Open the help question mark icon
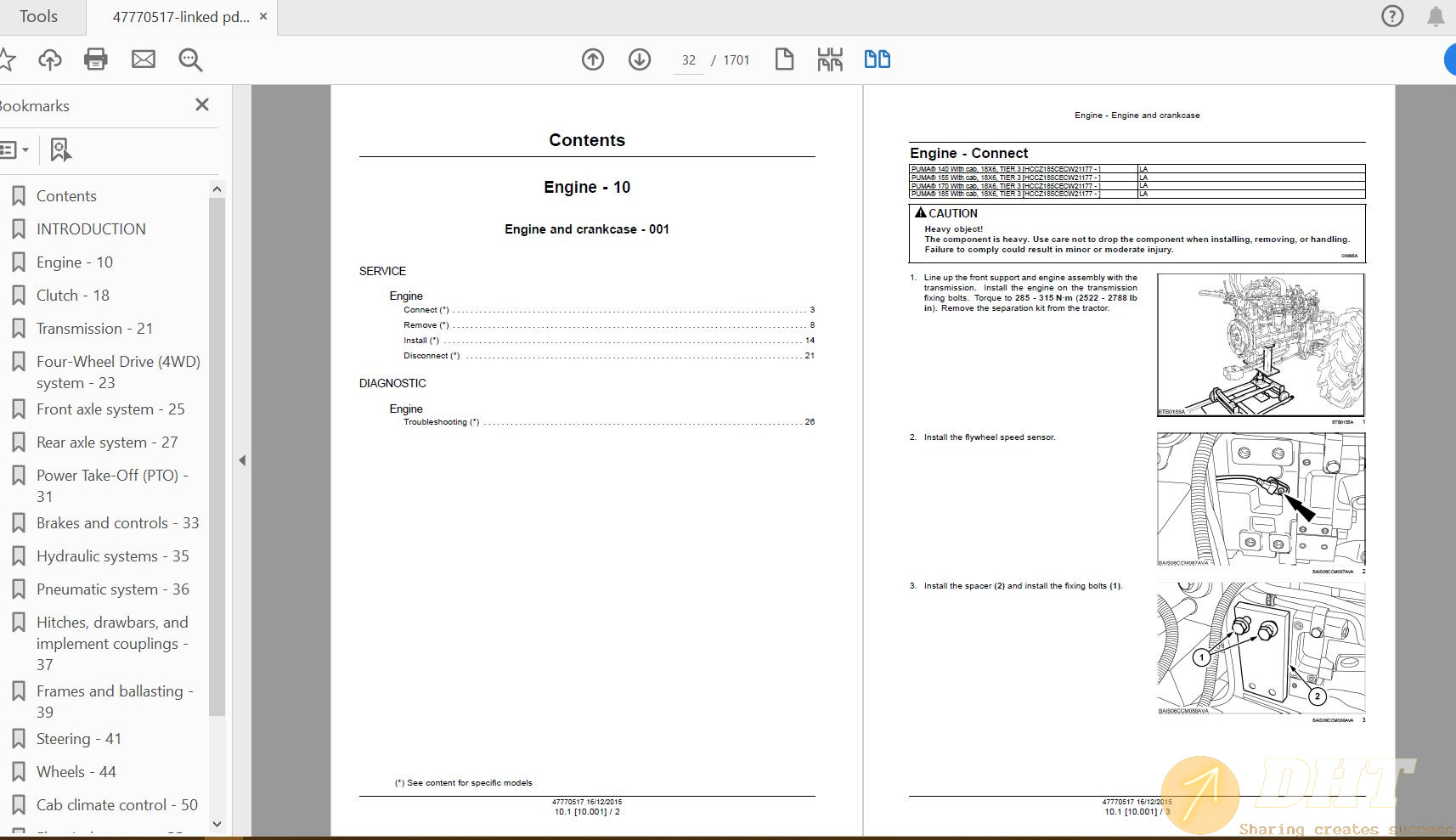Viewport: 1456px width, 840px height. tap(1392, 16)
